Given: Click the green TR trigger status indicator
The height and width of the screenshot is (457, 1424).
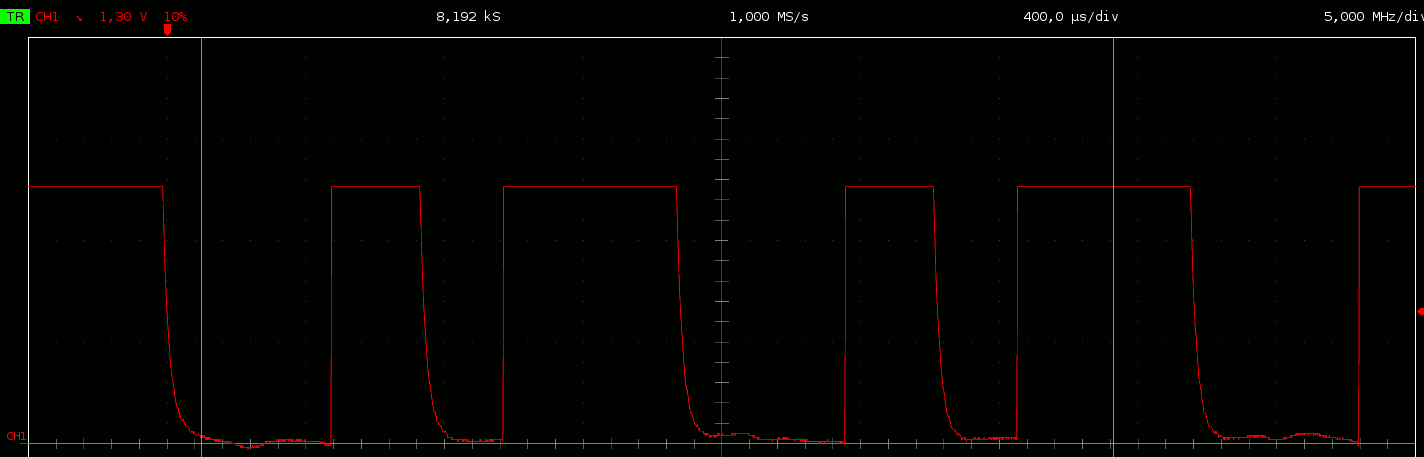Looking at the screenshot, I should 15,17.
